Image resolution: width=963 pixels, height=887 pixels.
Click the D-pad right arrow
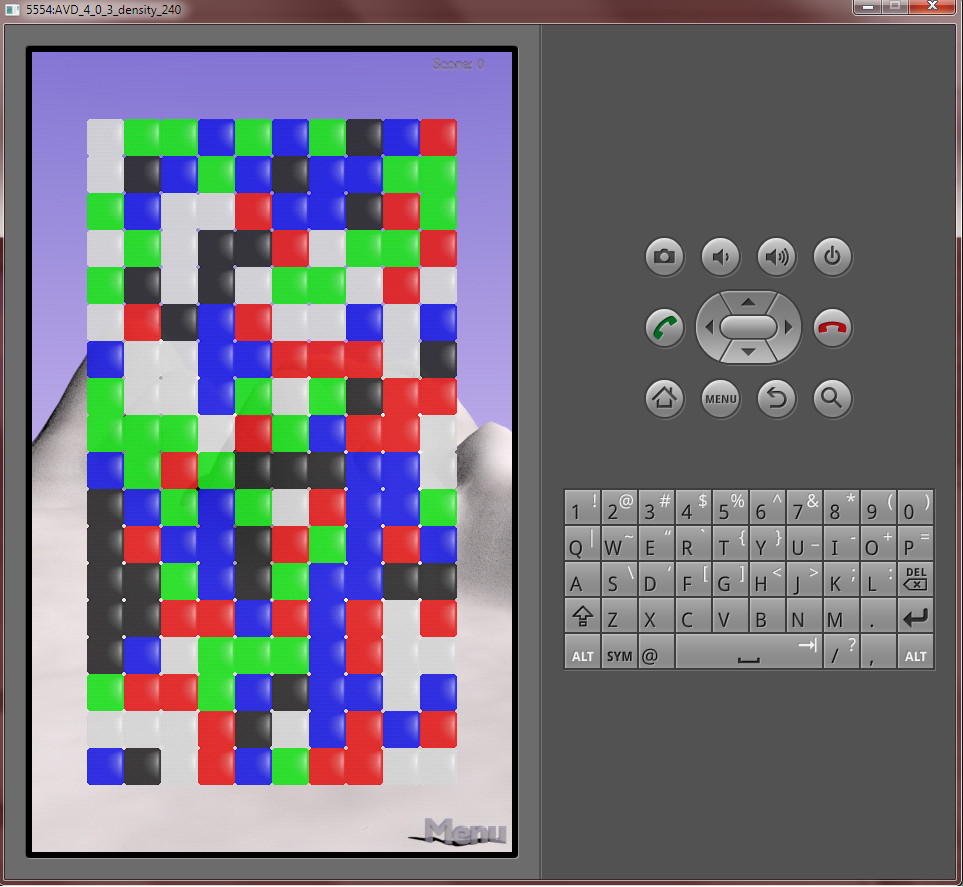(789, 327)
